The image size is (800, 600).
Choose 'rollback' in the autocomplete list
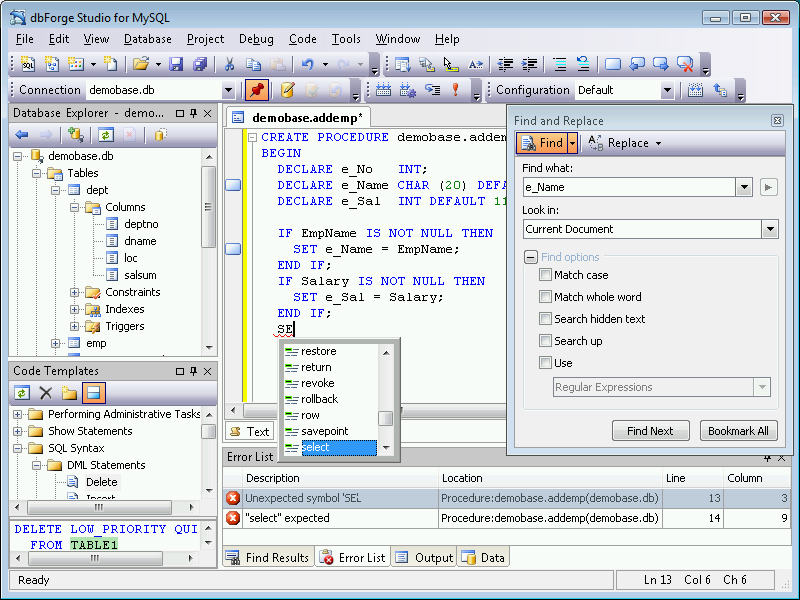[x=331, y=399]
